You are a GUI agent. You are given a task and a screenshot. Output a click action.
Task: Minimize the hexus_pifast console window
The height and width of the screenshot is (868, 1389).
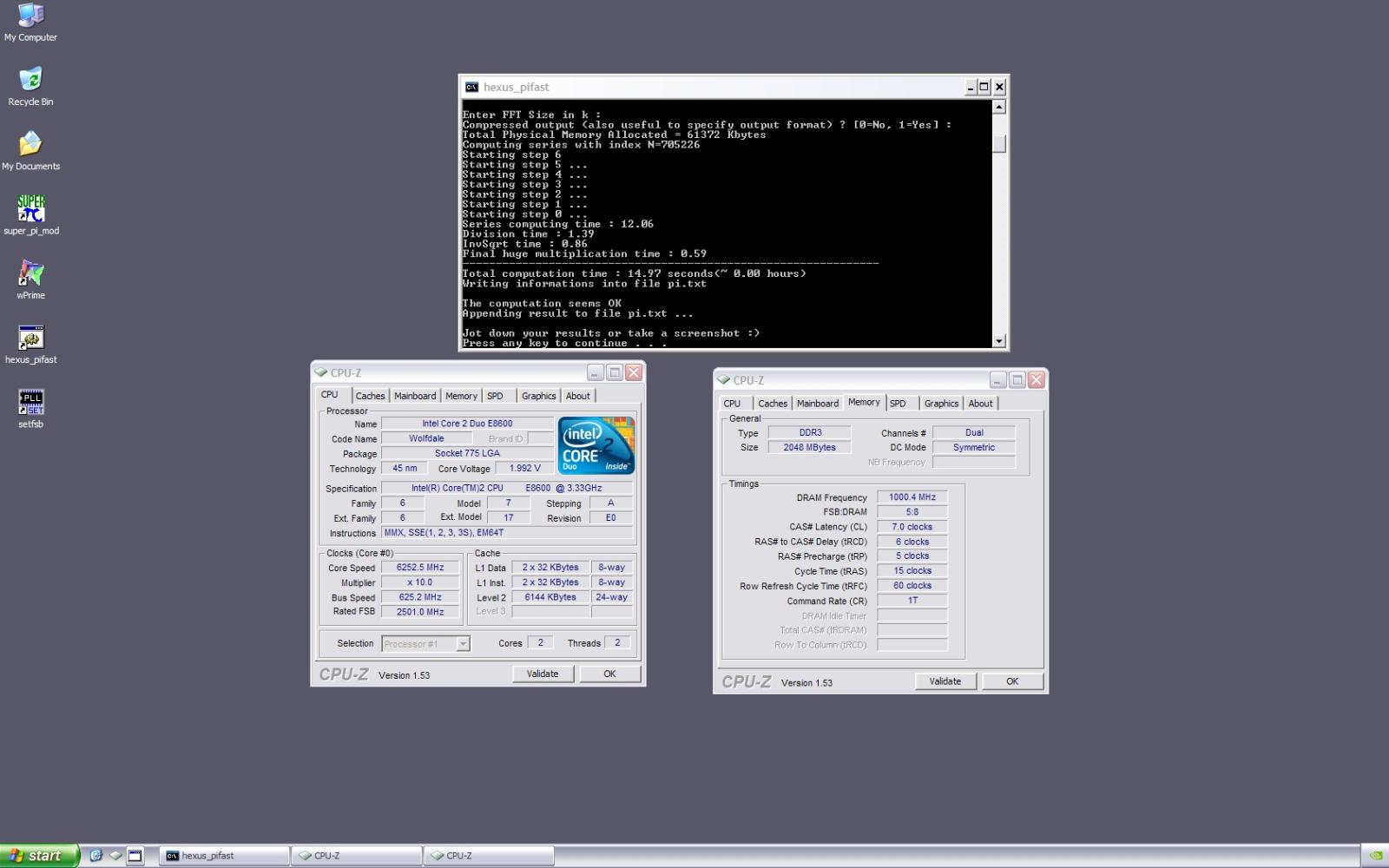pos(971,87)
